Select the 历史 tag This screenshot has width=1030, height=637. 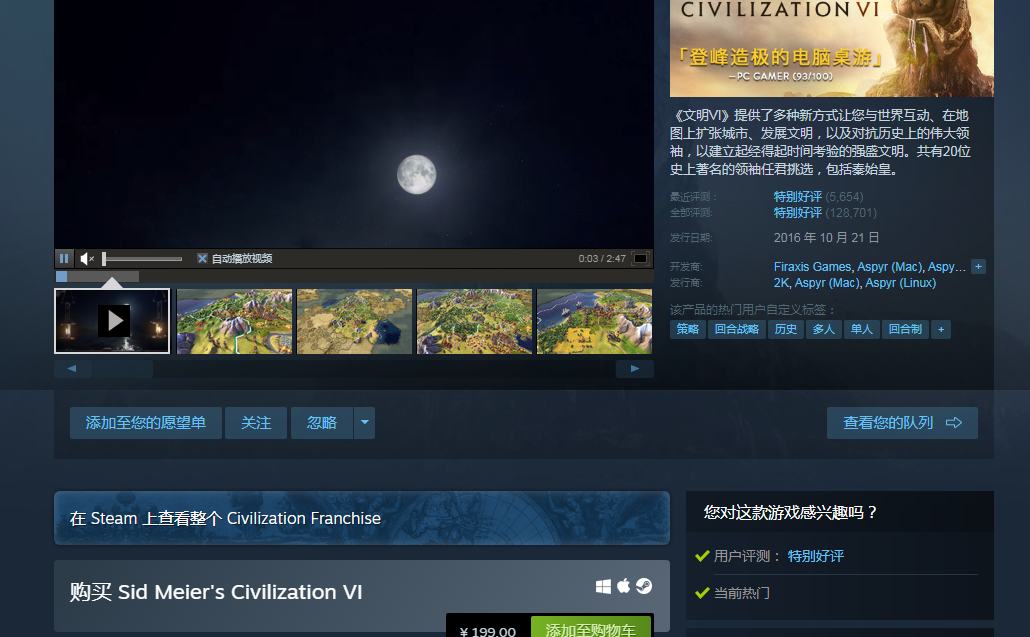786,329
